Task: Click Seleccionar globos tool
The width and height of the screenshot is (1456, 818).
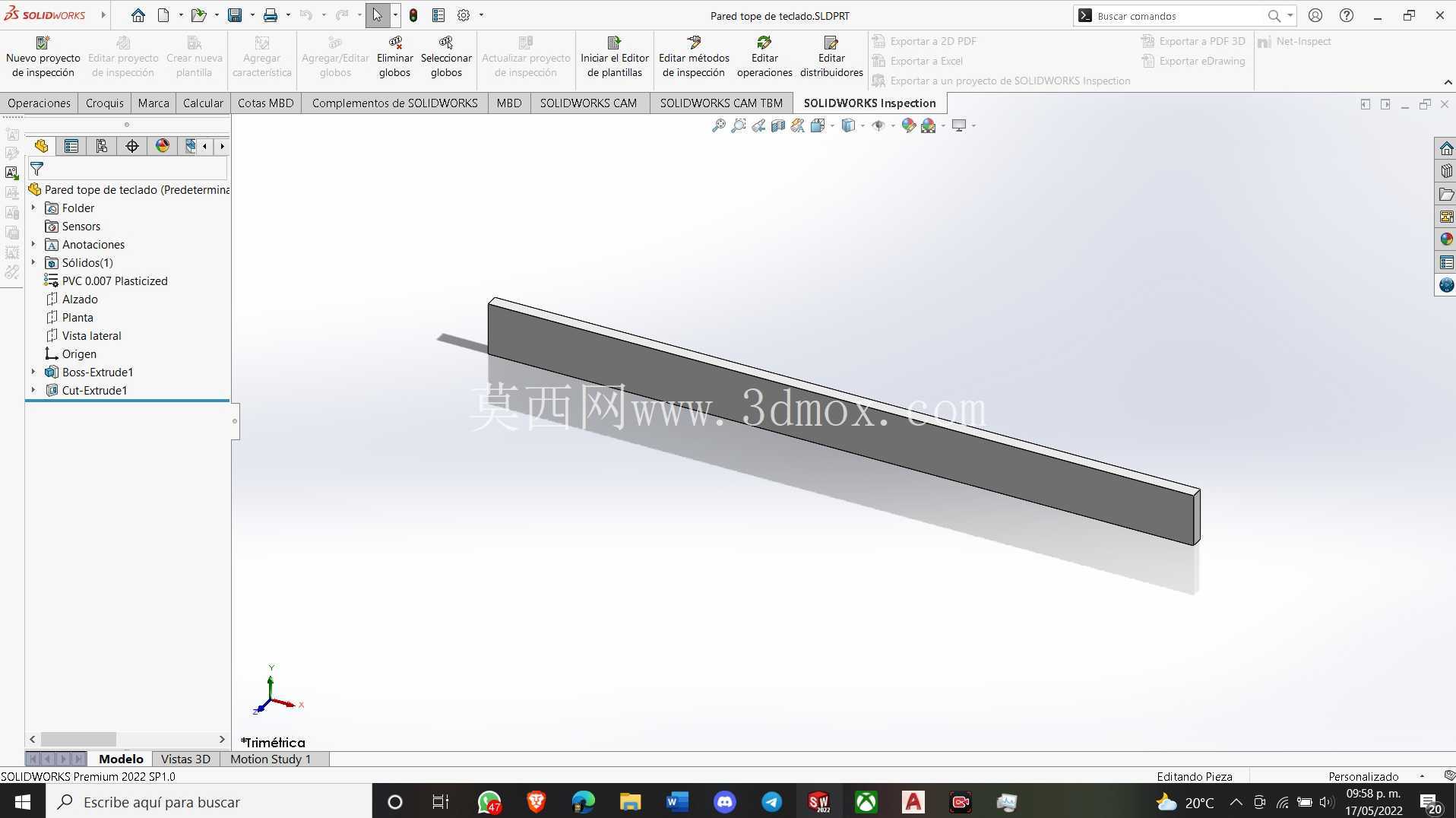Action: [446, 57]
